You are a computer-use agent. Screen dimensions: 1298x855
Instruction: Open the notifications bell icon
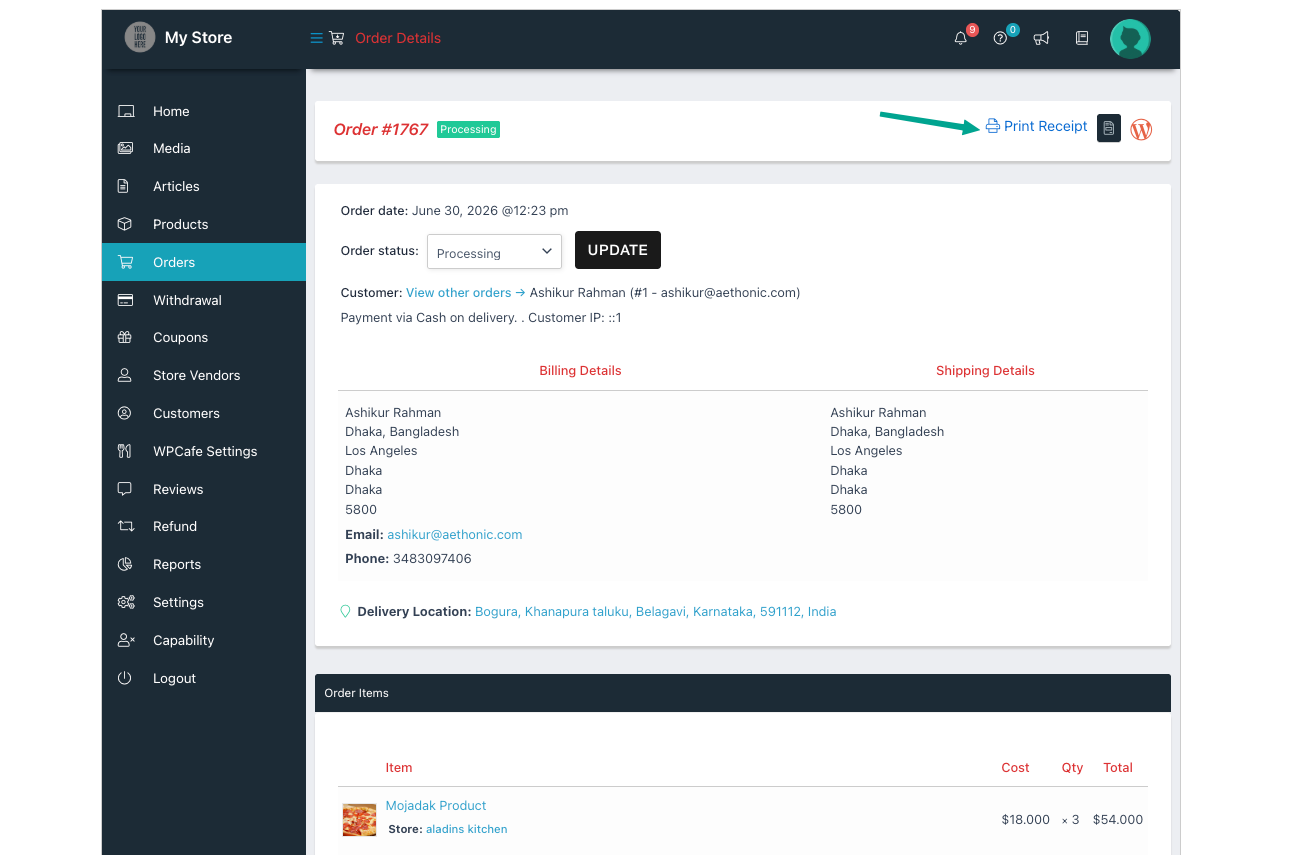click(961, 38)
